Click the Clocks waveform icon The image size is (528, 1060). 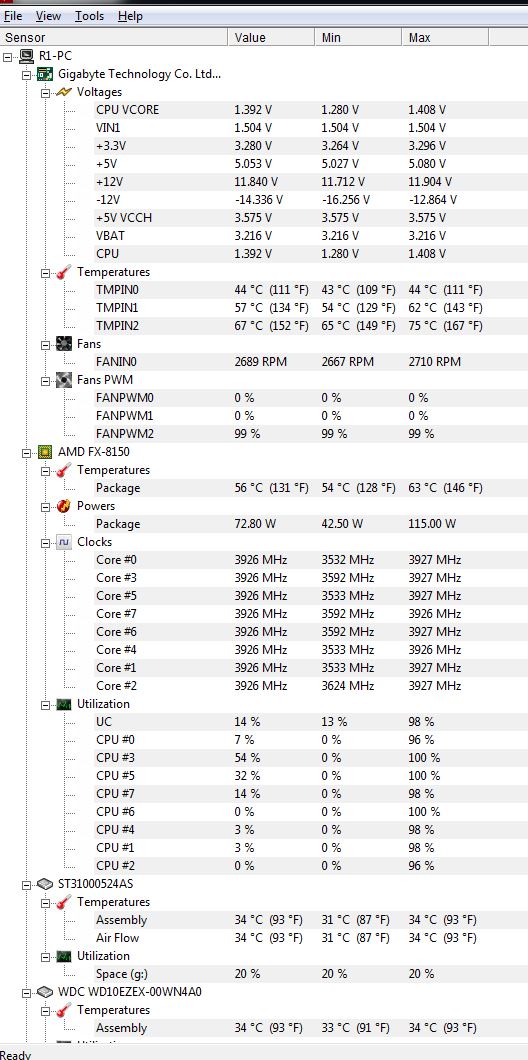pyautogui.click(x=64, y=541)
